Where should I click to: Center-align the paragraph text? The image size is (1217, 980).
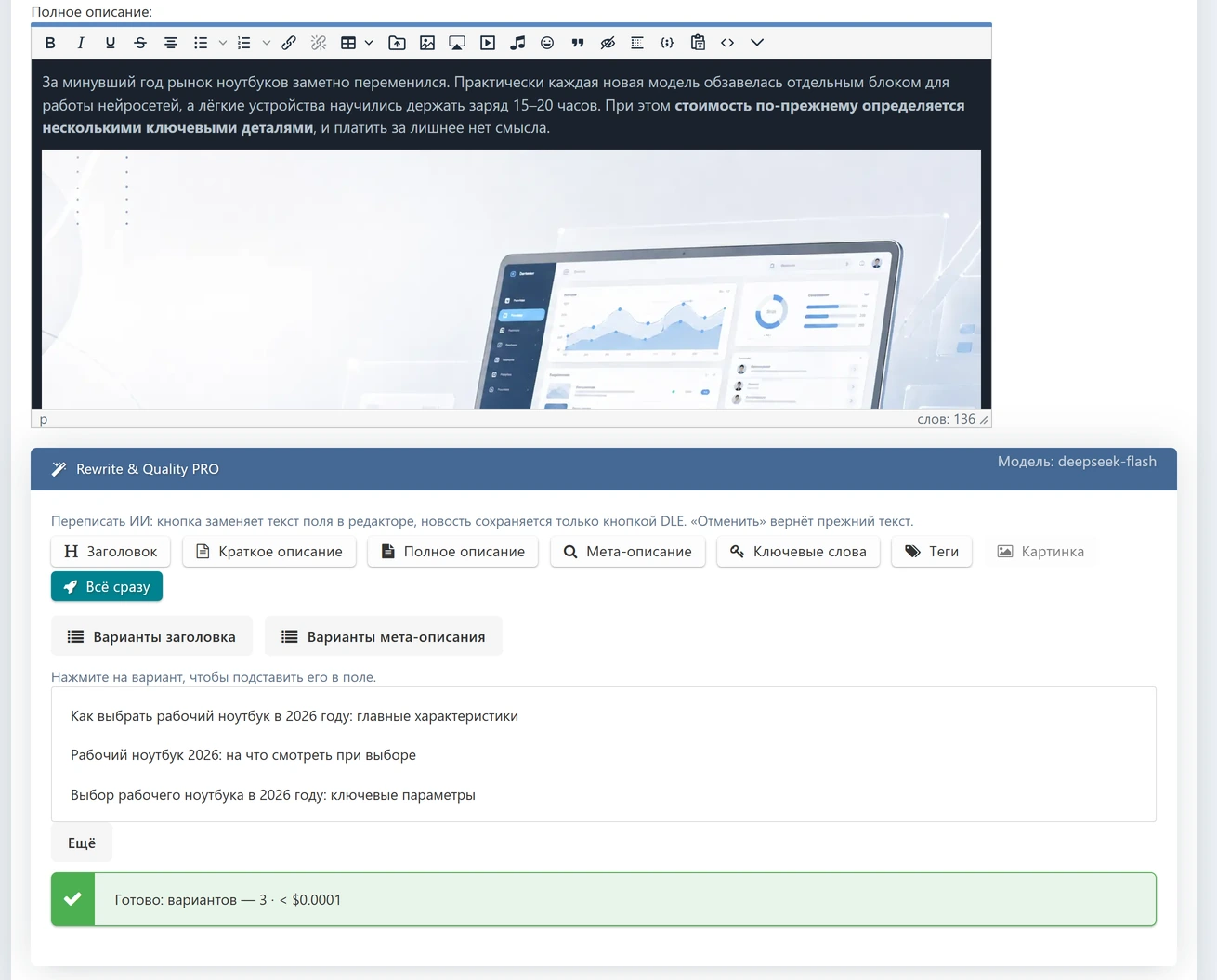pyautogui.click(x=171, y=43)
